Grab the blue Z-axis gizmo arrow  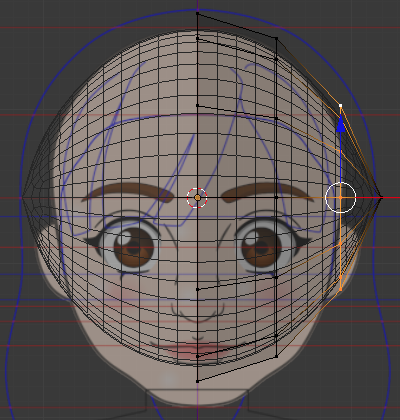click(340, 124)
